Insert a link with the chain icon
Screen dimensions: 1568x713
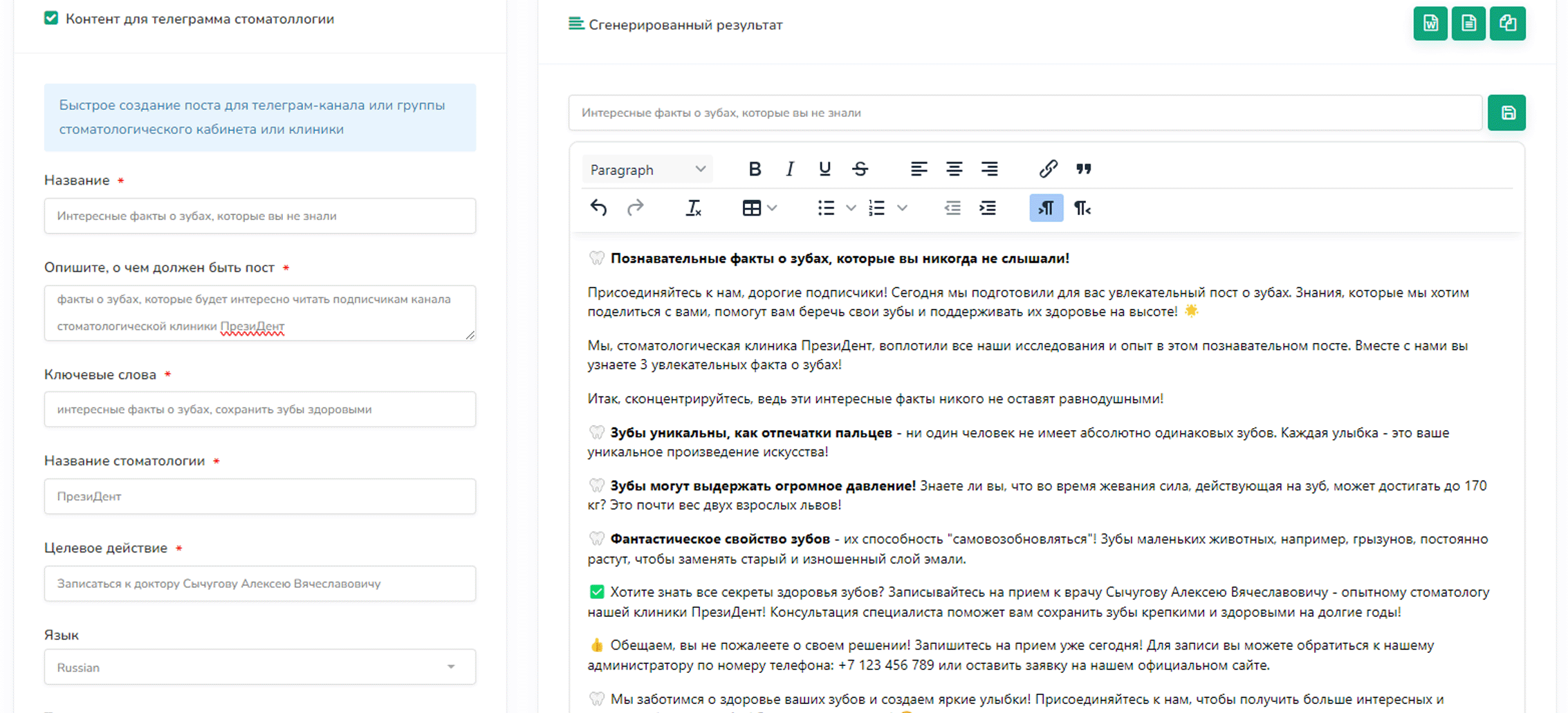(x=1048, y=169)
